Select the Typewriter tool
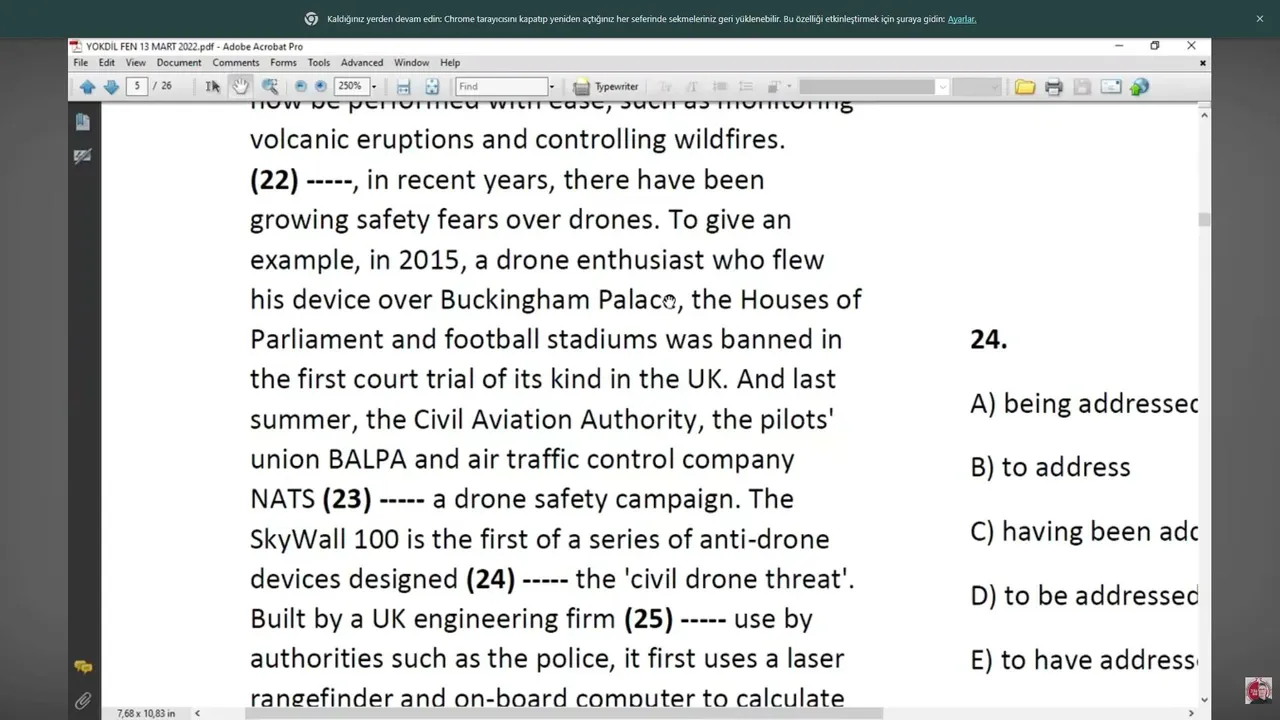The width and height of the screenshot is (1280, 720). click(x=606, y=87)
